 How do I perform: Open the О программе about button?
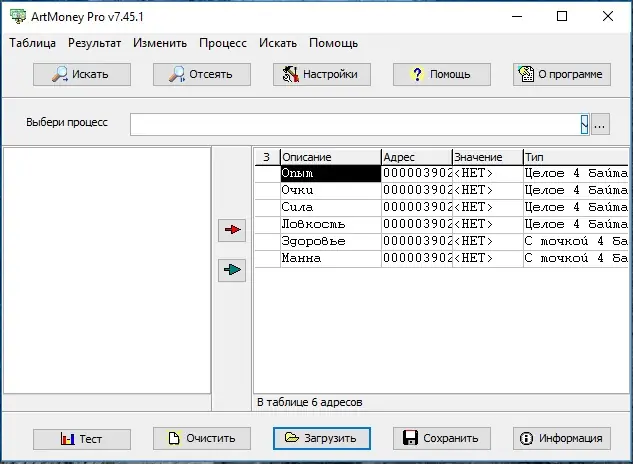point(562,74)
